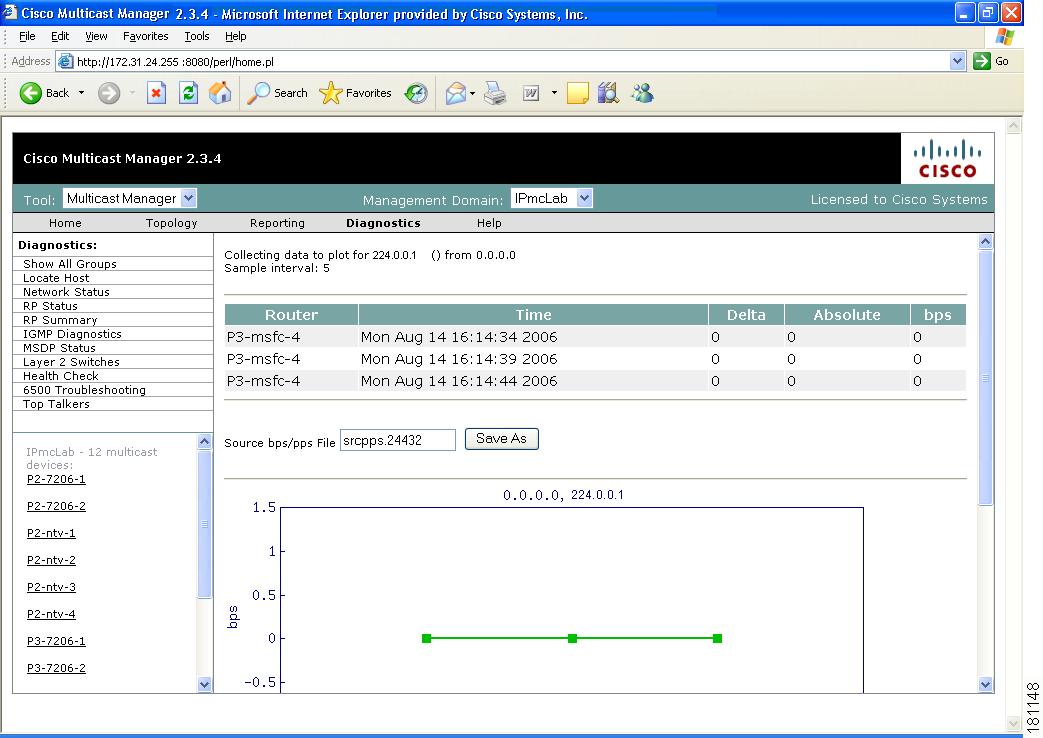Click the main content scroll up arrow
The image size is (1043, 738).
click(x=986, y=242)
